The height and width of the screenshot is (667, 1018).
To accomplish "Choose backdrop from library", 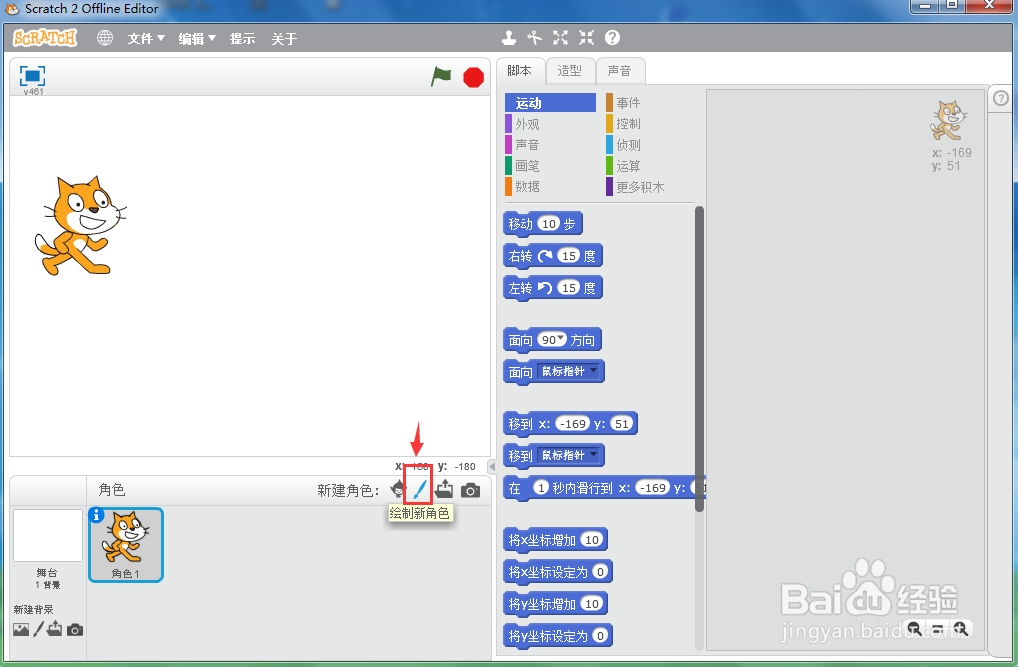I will pyautogui.click(x=21, y=629).
